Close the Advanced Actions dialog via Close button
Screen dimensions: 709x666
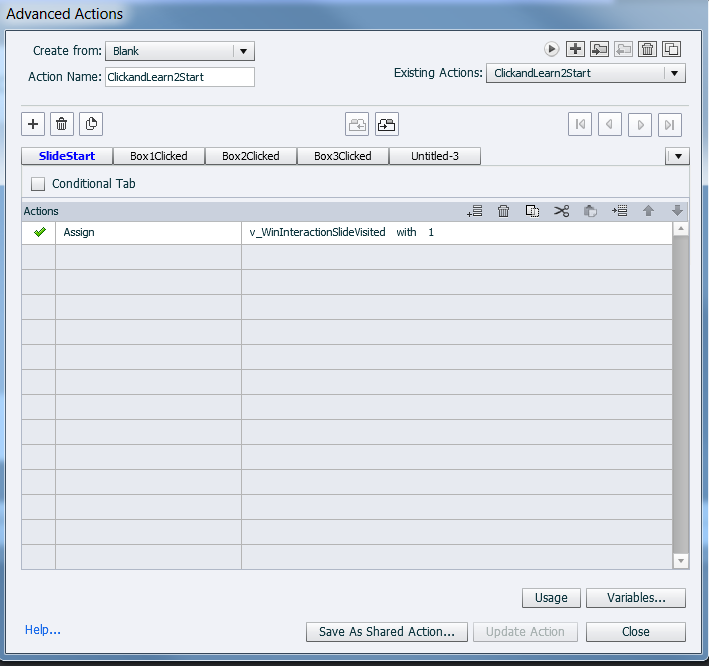click(x=636, y=632)
